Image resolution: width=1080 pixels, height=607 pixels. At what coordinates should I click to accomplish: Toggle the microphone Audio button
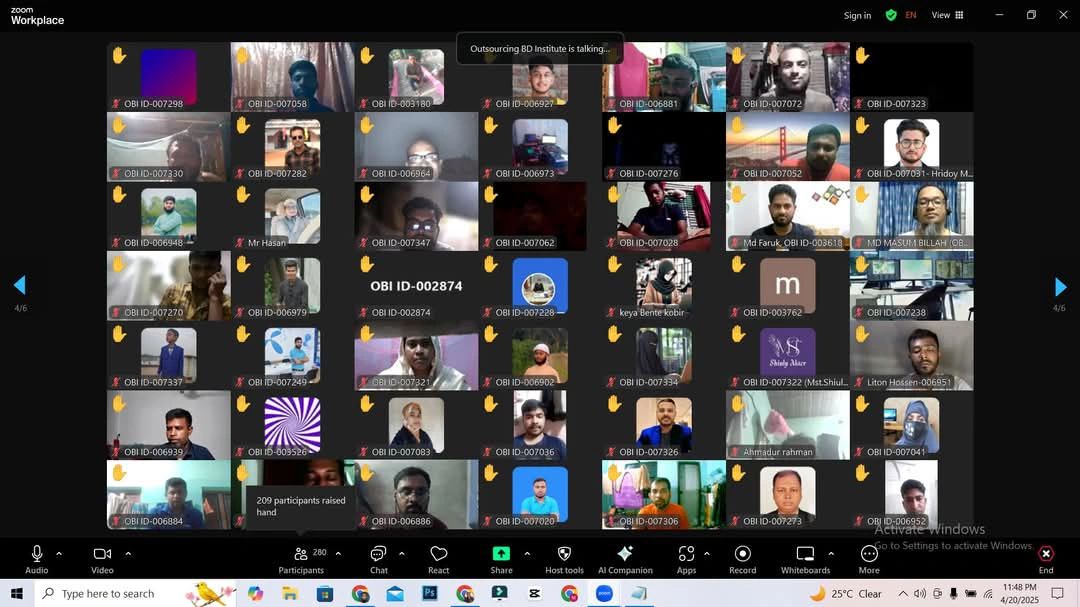(x=37, y=558)
